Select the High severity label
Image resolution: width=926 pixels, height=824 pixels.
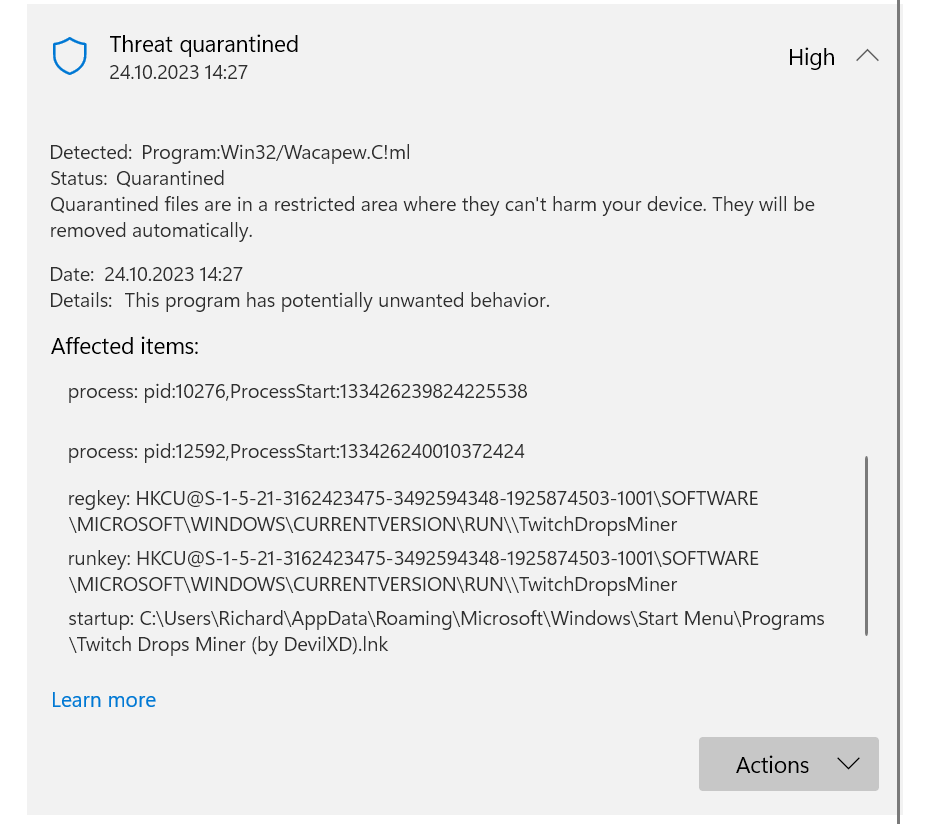811,57
